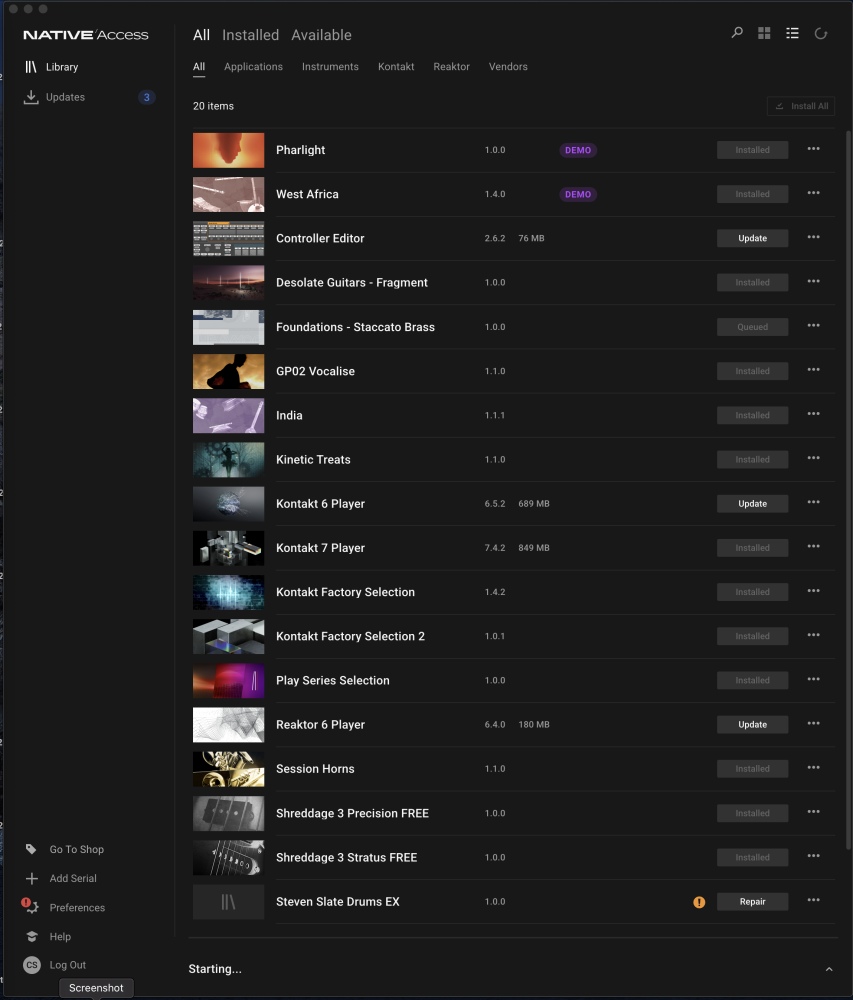Open the search magnifier icon
This screenshot has width=853, height=1000.
pyautogui.click(x=737, y=33)
